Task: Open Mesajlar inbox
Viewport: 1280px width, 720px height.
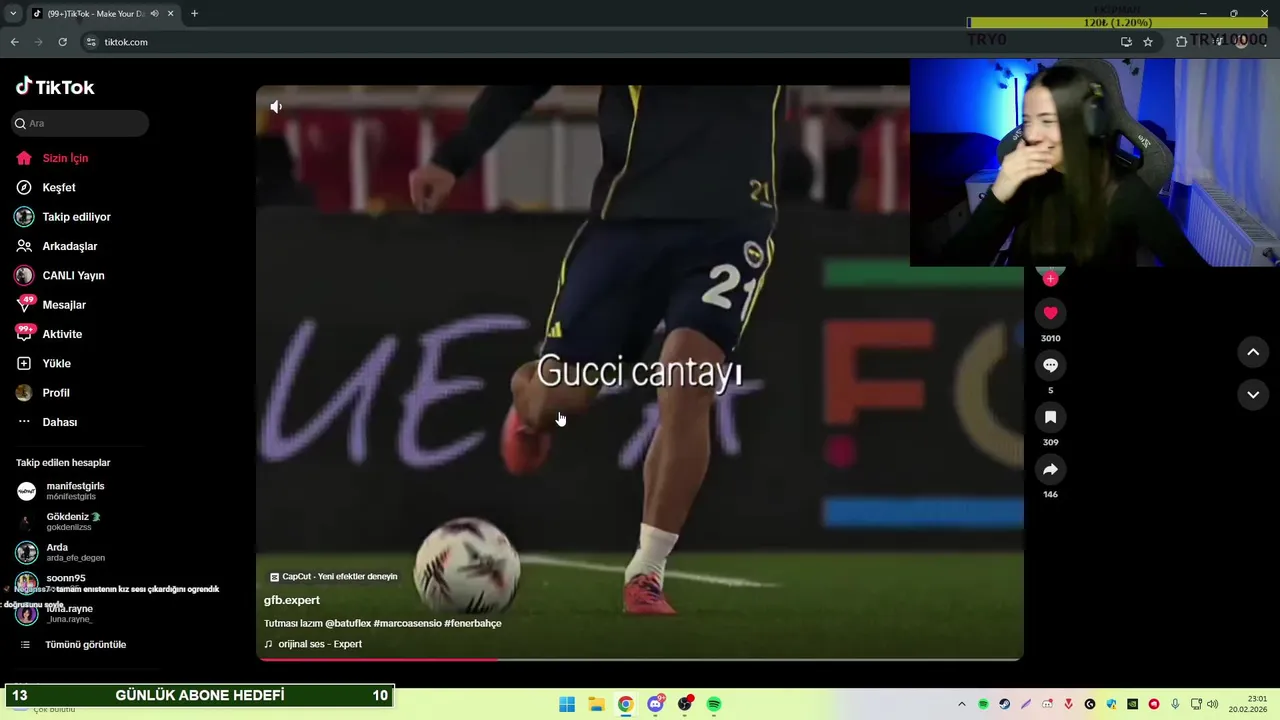Action: [51, 305]
